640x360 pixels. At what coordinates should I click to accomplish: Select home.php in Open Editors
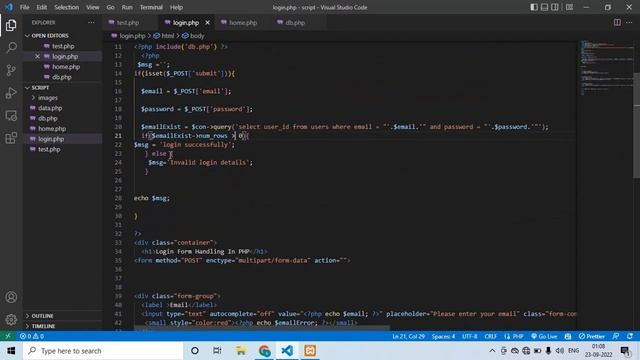(66, 67)
